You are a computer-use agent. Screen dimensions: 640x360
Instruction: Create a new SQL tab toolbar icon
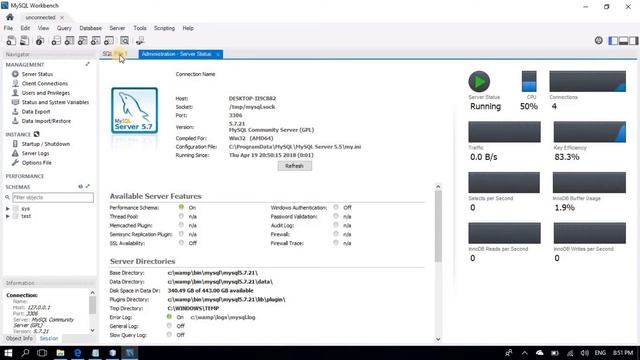(11, 40)
